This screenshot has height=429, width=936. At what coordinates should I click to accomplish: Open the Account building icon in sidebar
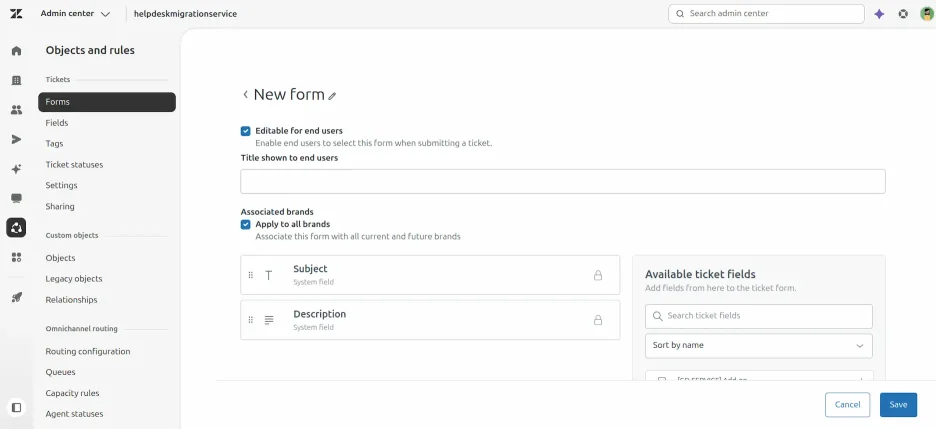(16, 80)
